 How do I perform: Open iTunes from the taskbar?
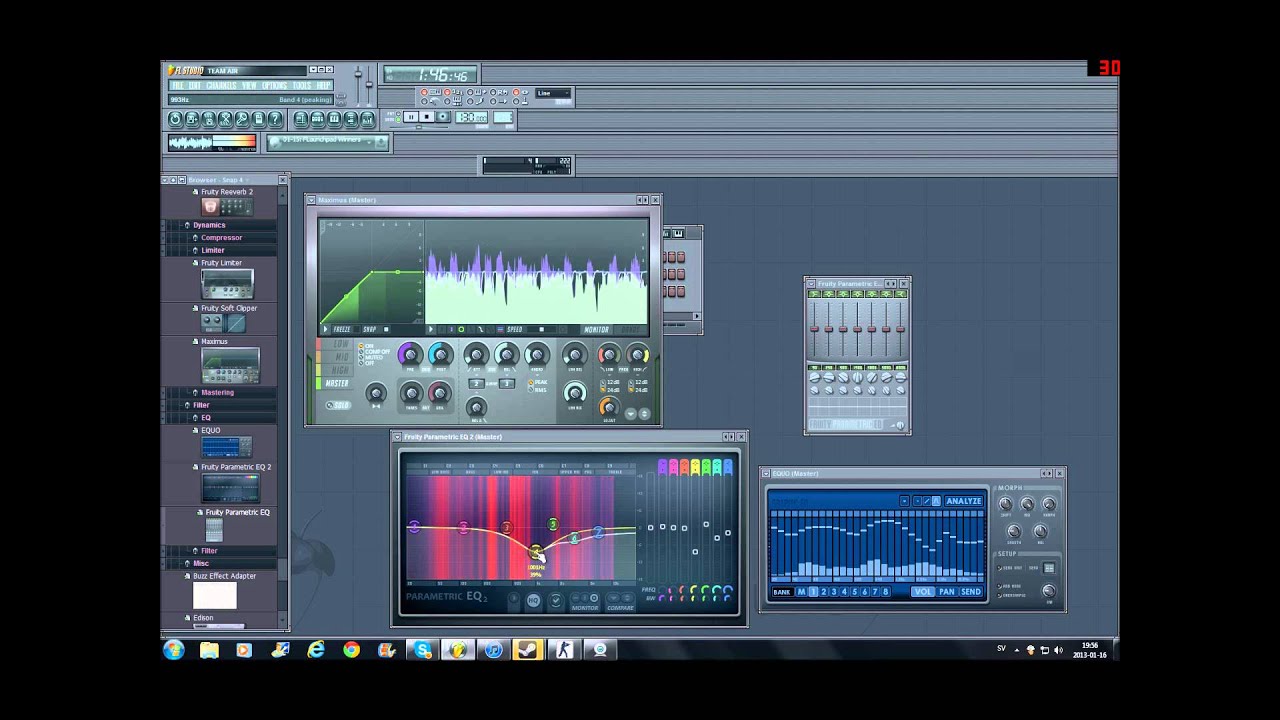coord(493,650)
